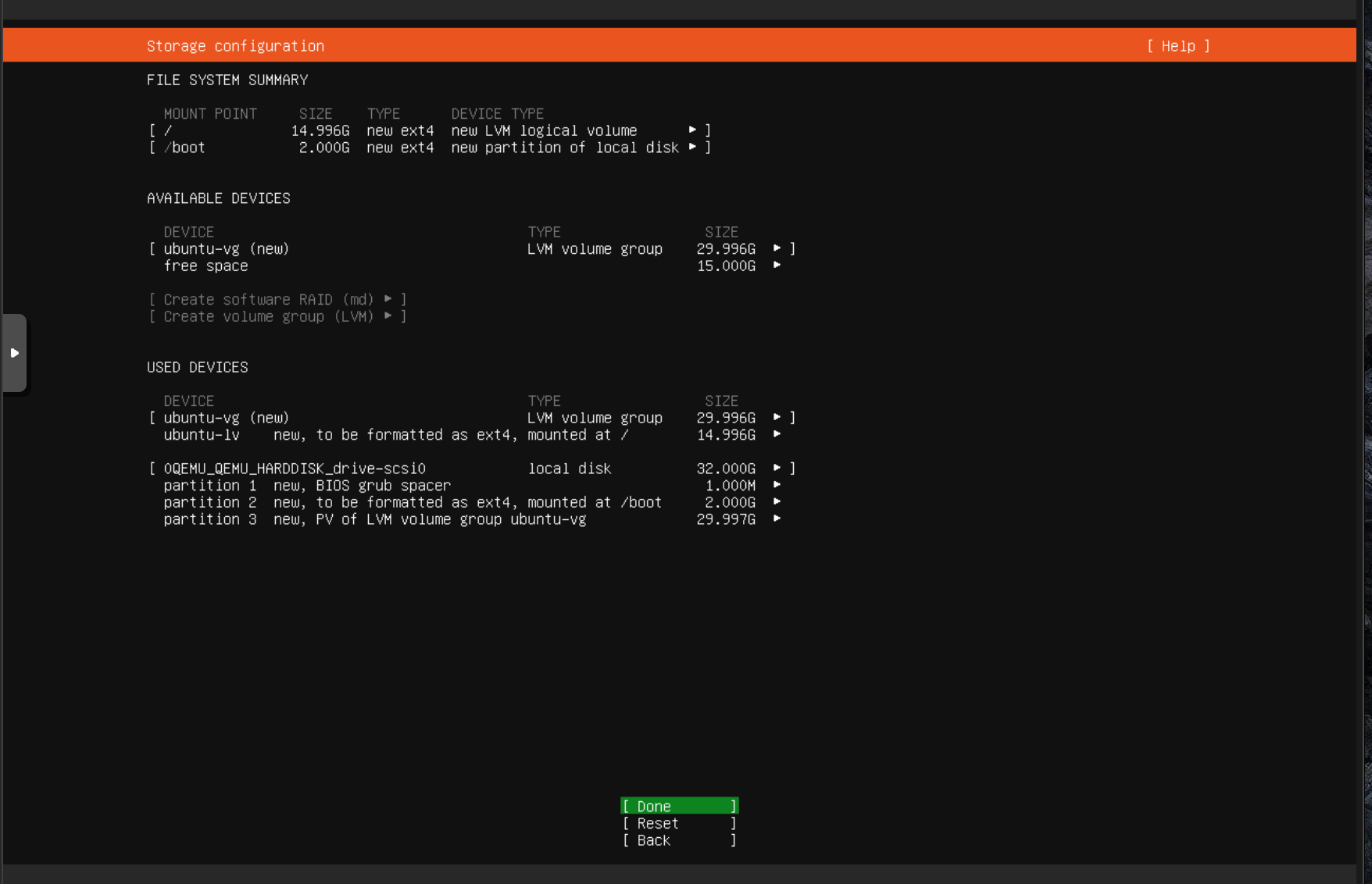
Task: Select Create volume group (LVM) option
Action: (277, 316)
